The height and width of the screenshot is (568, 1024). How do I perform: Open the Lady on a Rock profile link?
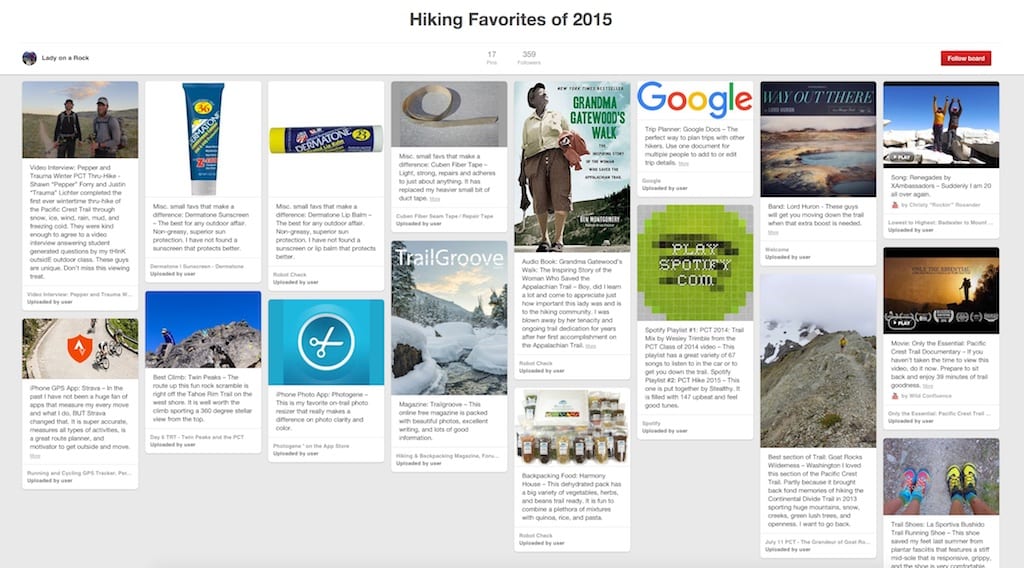tap(65, 58)
